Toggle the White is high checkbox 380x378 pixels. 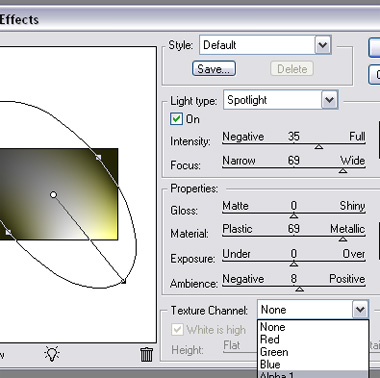click(x=177, y=330)
